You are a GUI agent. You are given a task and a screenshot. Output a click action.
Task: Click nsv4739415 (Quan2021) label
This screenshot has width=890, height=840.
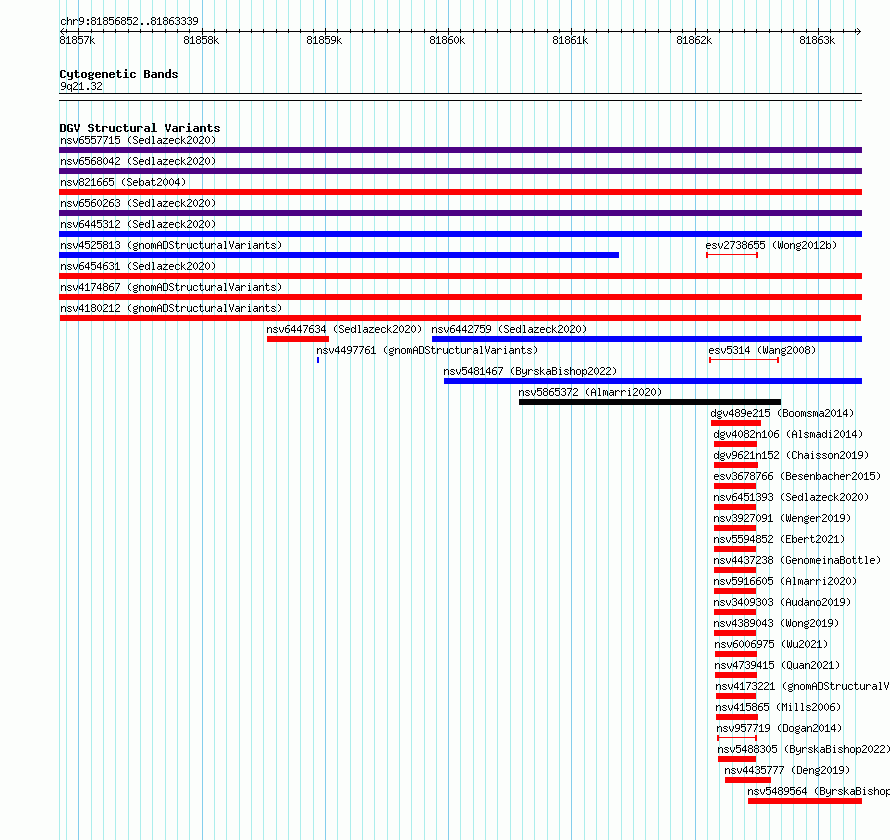[x=777, y=665]
